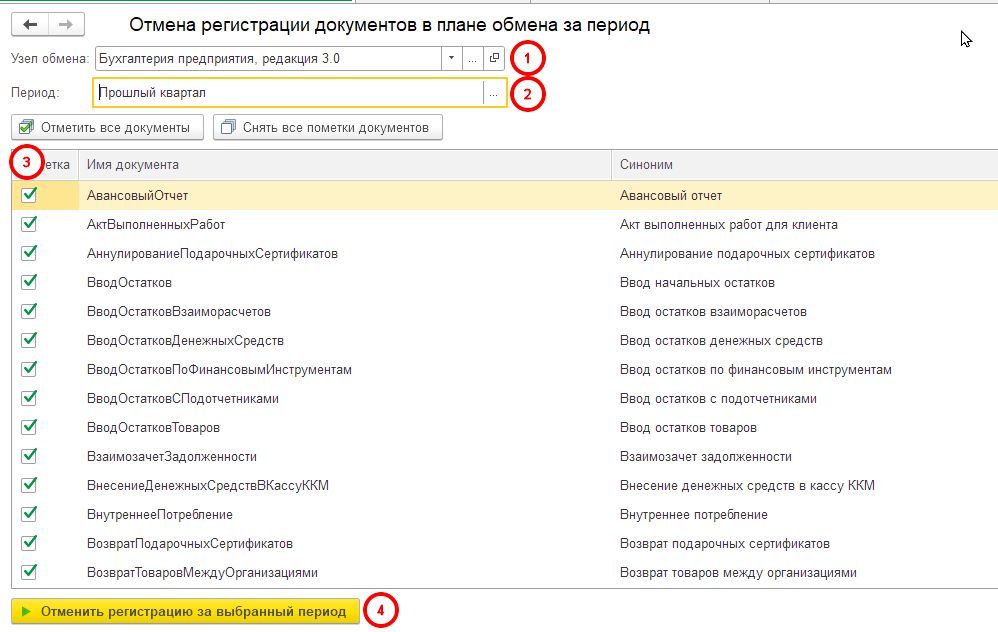Uncheck the АктВыполненныхРабот checkbox
This screenshot has width=998, height=632.
[29, 224]
